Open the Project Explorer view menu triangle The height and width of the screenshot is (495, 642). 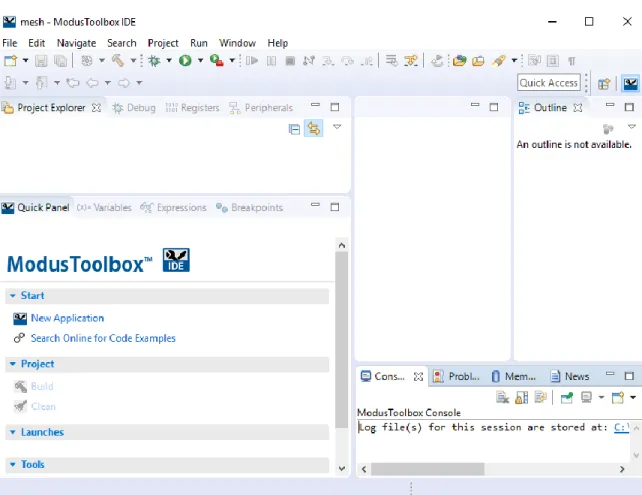coord(337,127)
